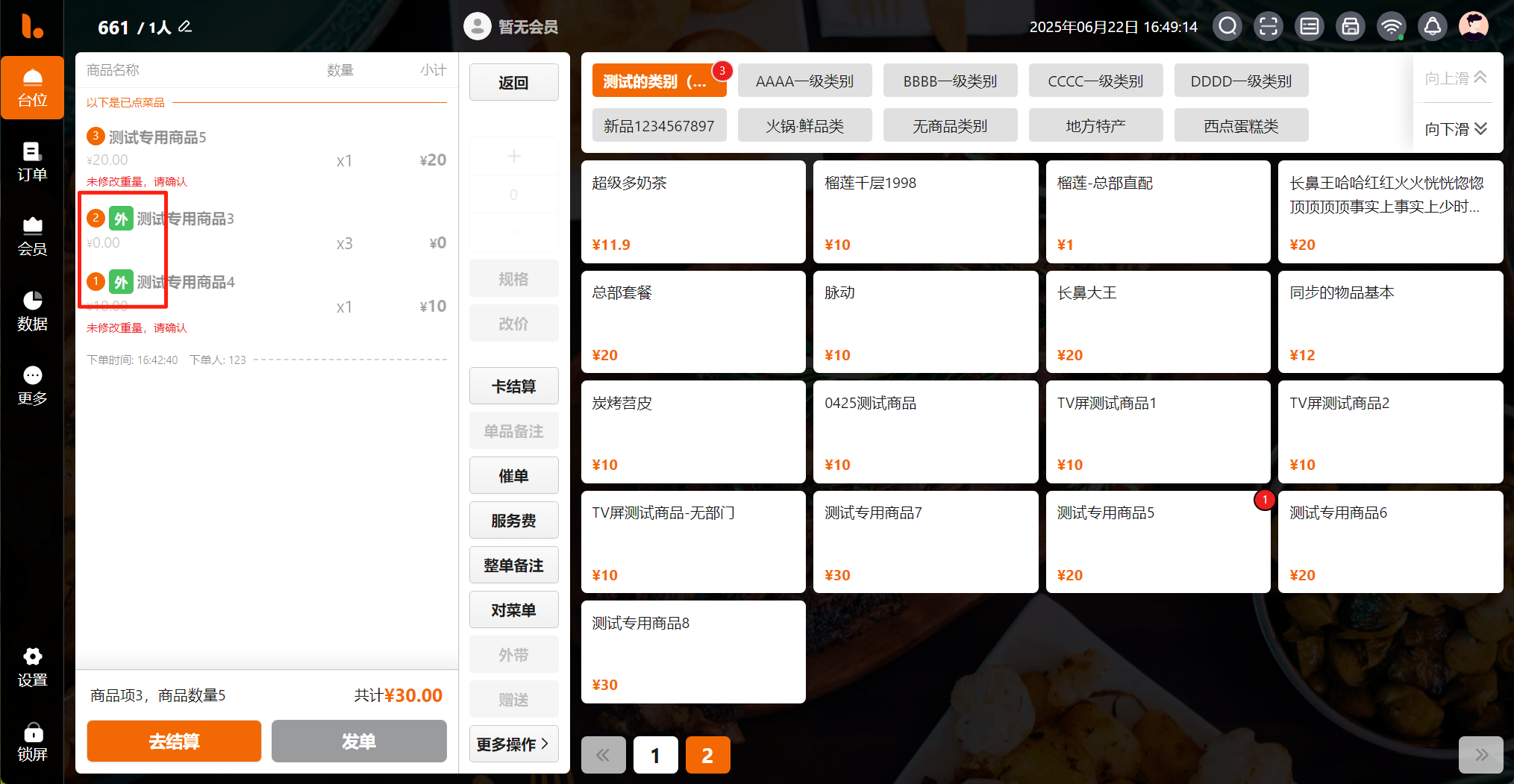This screenshot has height=784, width=1514.
Task: Select 测试的类别 category tab
Action: point(659,81)
